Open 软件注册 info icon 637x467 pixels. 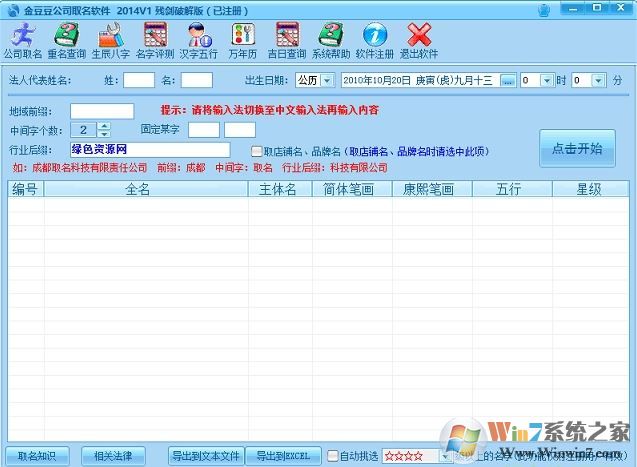pos(375,41)
